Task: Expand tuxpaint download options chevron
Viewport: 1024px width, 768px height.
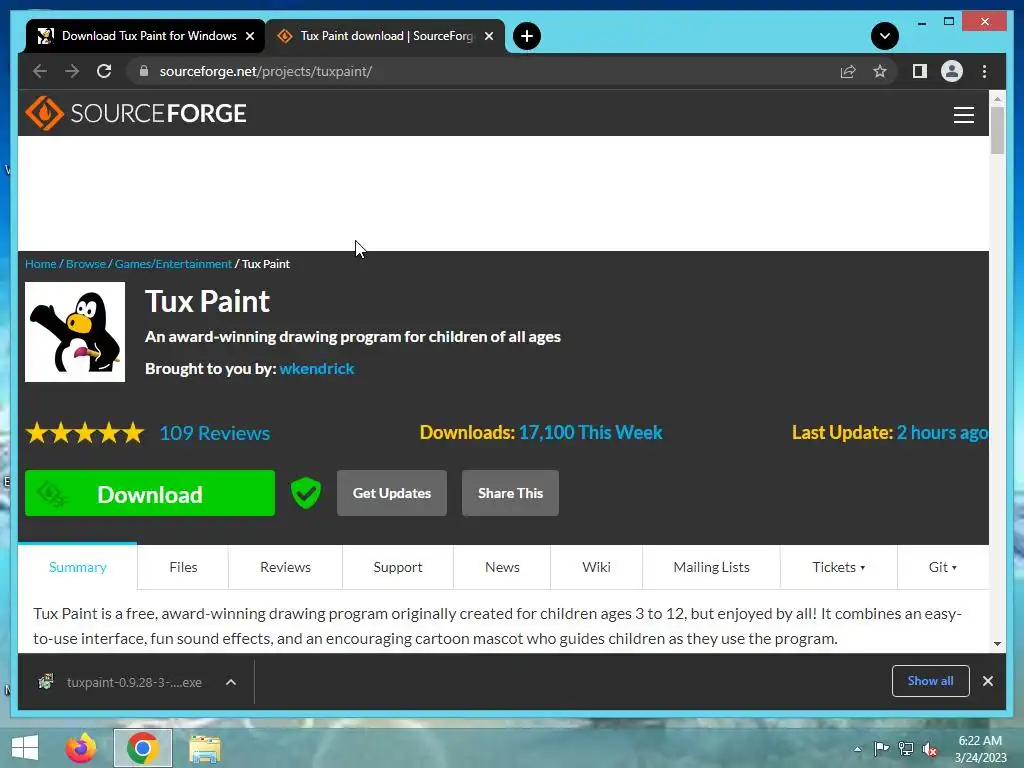Action: (231, 682)
